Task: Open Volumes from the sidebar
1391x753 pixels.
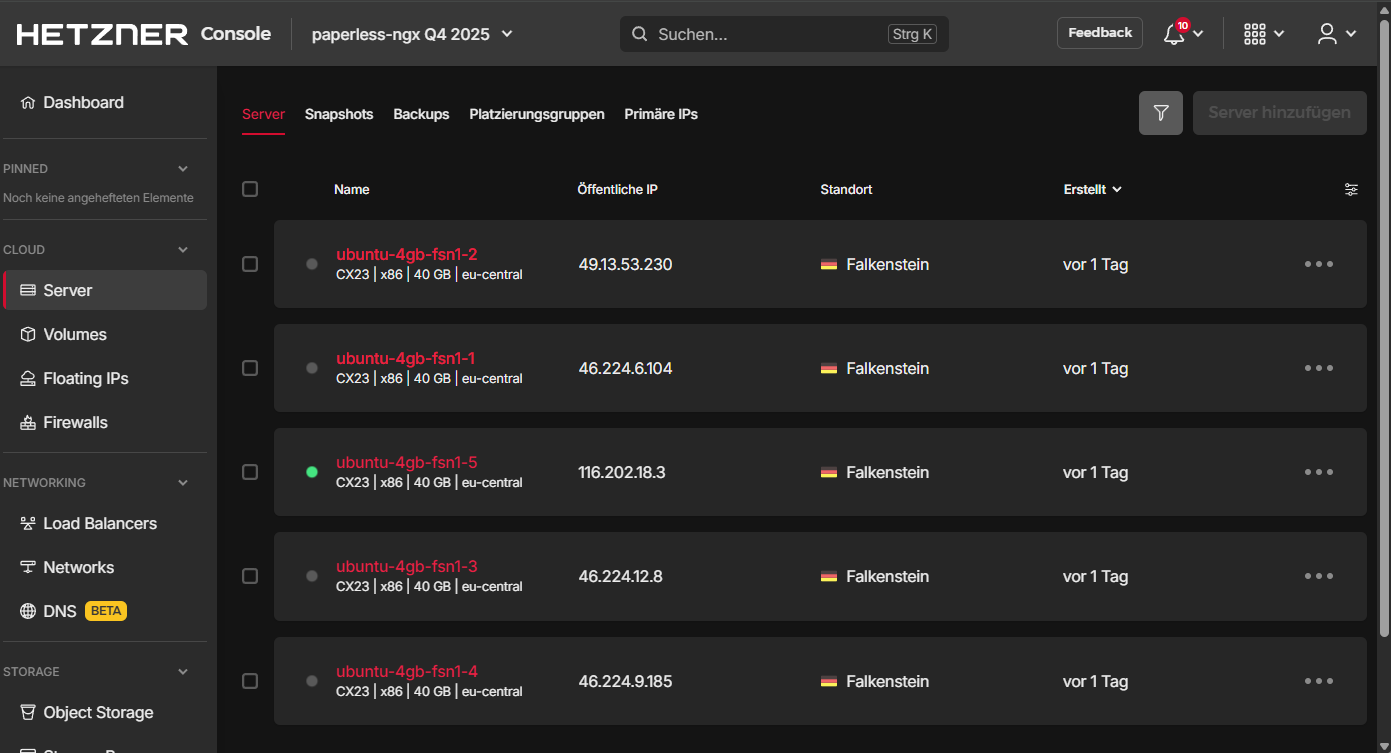Action: pyautogui.click(x=74, y=334)
